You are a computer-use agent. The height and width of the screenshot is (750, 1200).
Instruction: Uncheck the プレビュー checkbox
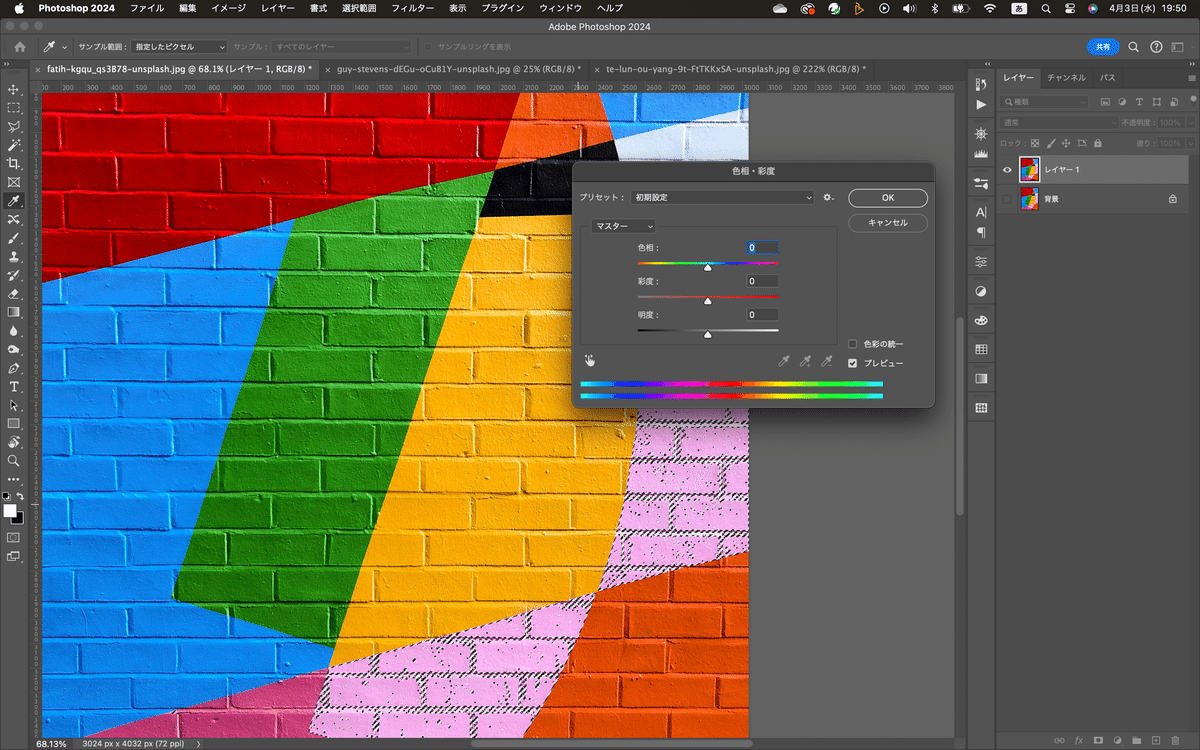(853, 363)
